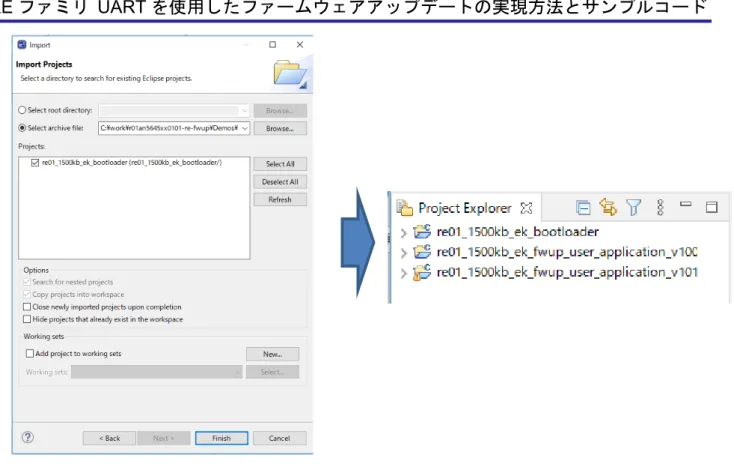Switch to the Project Explorer tab
The image size is (734, 473).
[x=464, y=207]
